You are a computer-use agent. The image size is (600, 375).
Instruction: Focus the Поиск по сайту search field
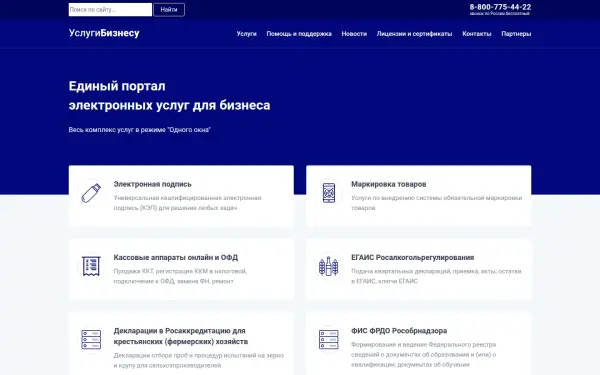(x=110, y=10)
